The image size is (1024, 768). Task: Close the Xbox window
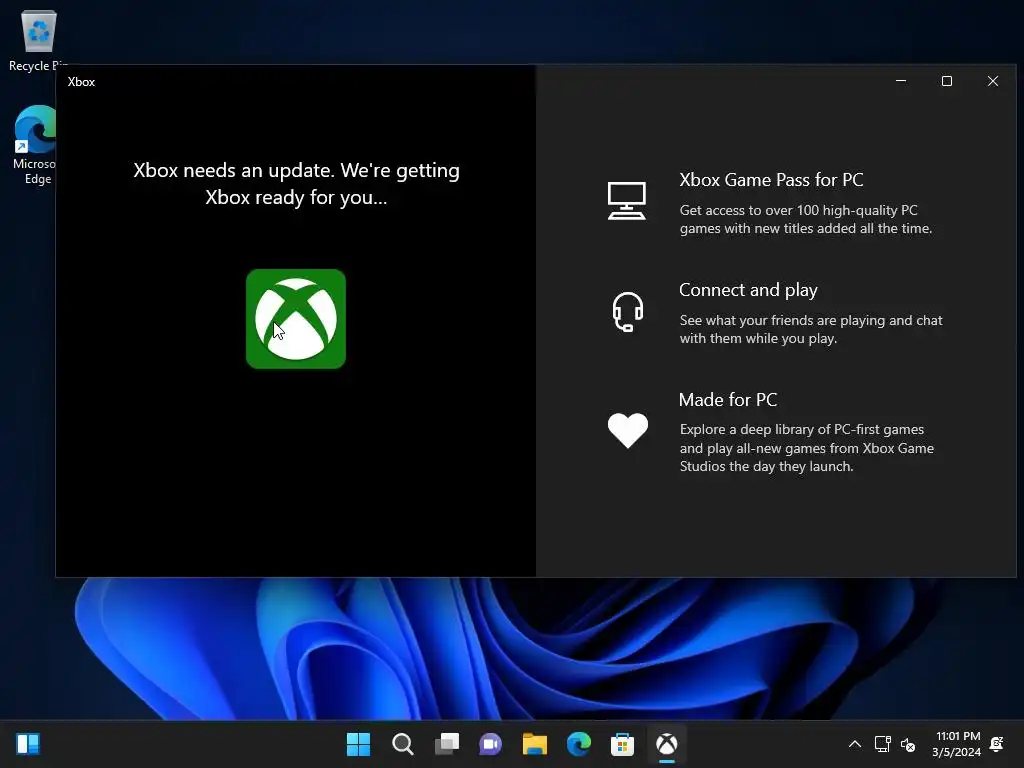pos(993,81)
